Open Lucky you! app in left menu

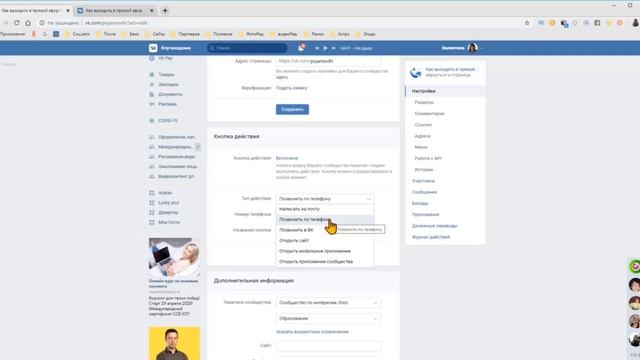169,202
